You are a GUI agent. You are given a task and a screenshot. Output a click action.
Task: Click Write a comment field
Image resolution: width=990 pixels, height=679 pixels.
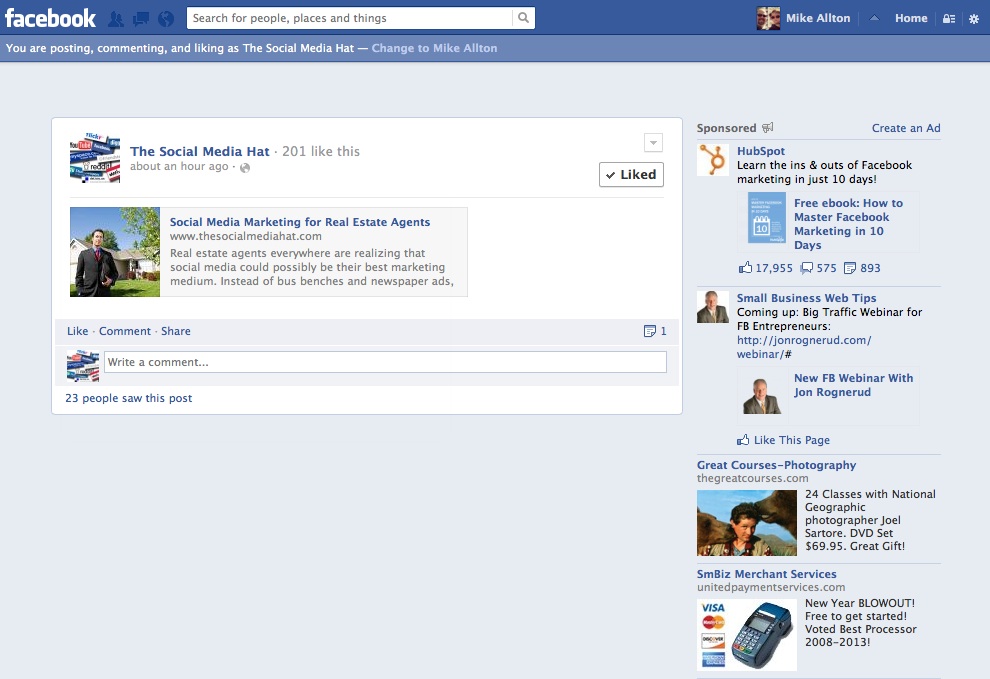(x=385, y=362)
